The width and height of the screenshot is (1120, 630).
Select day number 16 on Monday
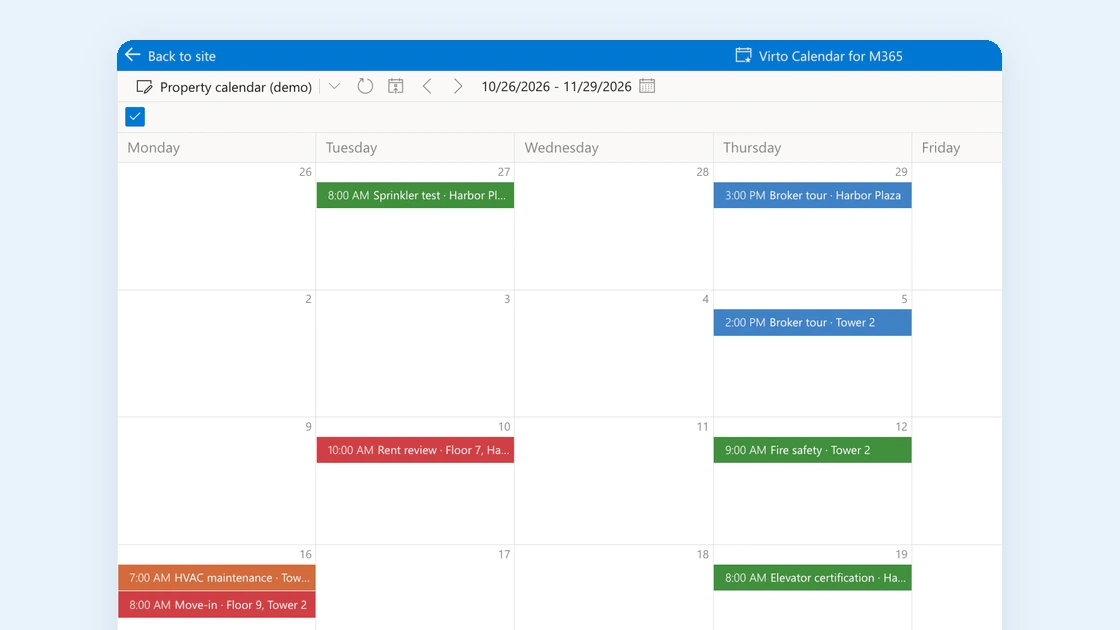point(305,554)
